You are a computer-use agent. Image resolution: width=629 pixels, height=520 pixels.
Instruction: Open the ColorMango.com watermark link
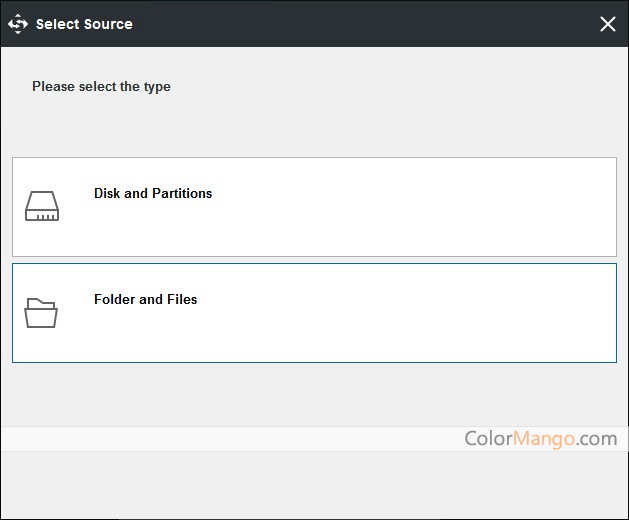click(x=540, y=438)
